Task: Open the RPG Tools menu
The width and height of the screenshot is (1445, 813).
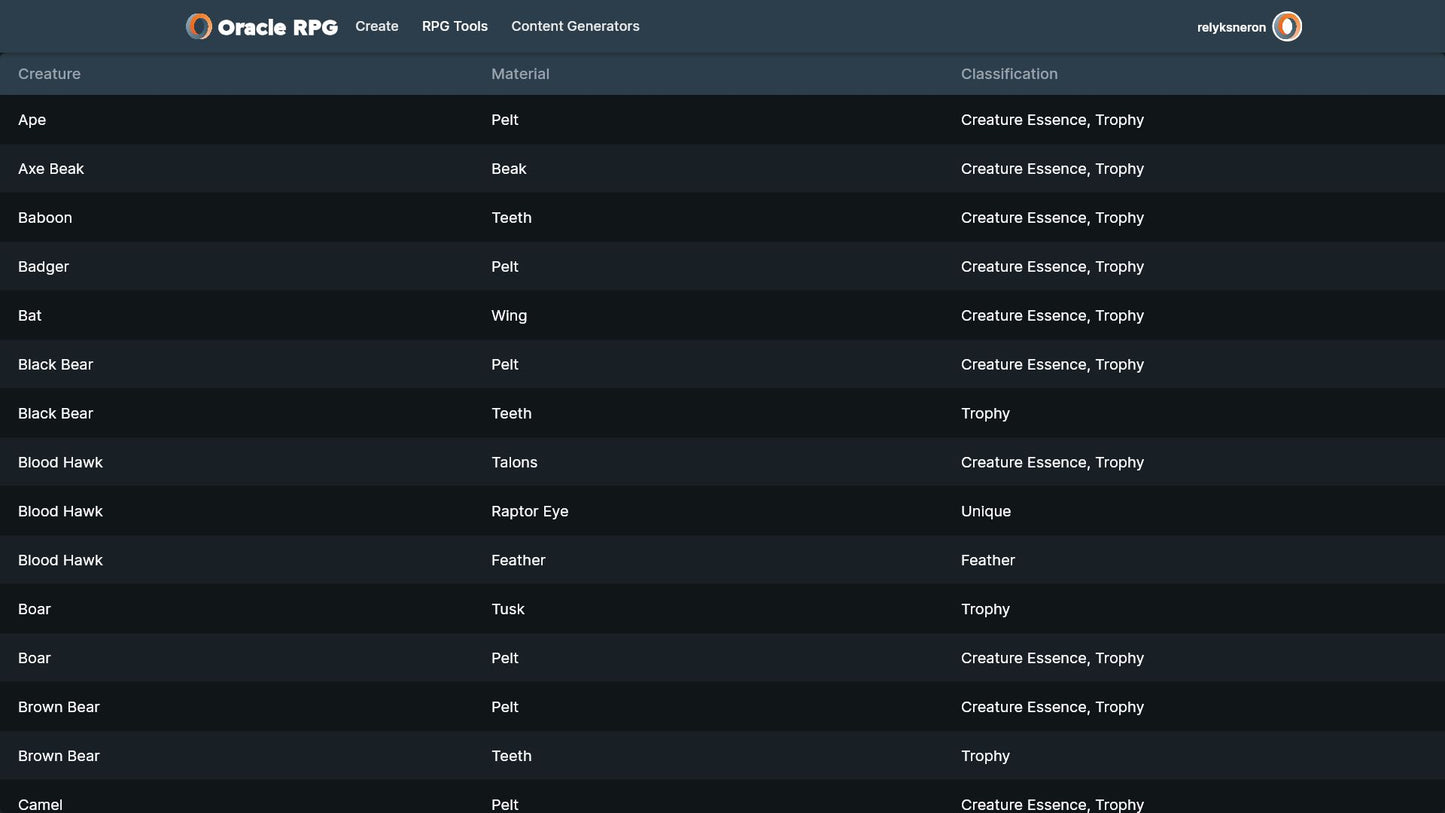Action: 455,27
